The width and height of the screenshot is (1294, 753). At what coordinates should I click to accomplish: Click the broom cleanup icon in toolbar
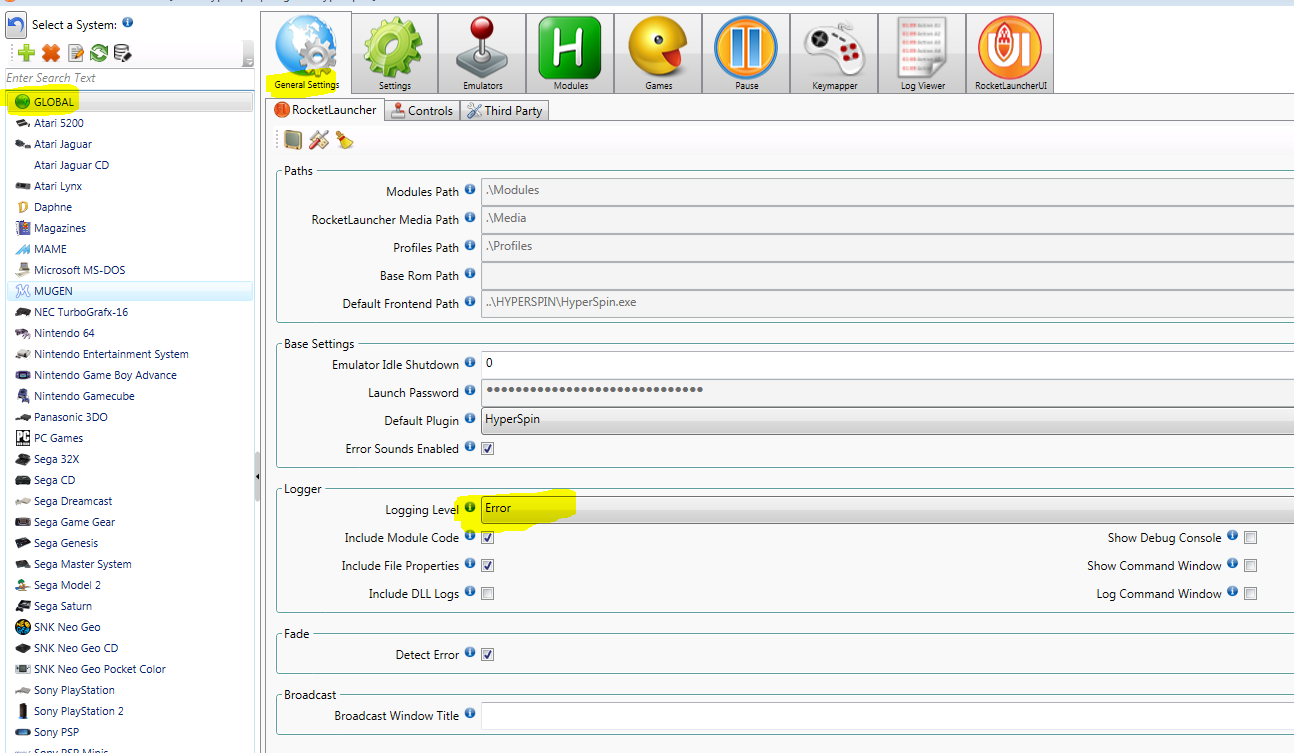pos(345,140)
